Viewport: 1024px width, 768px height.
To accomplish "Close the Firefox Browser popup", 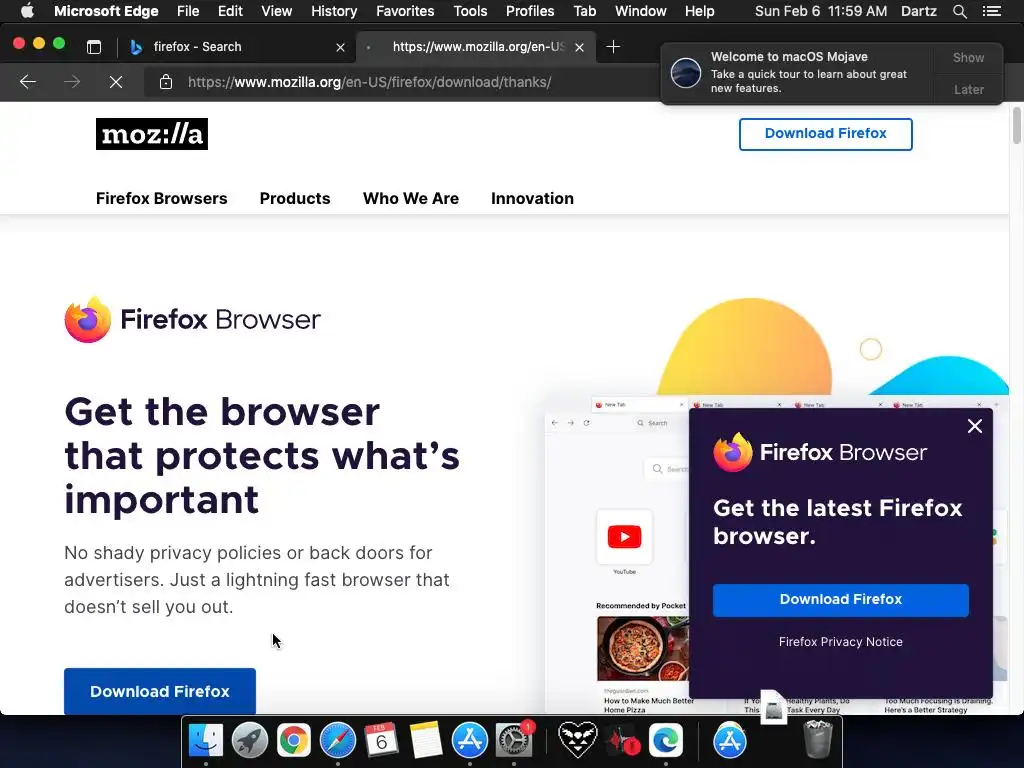I will pyautogui.click(x=974, y=426).
